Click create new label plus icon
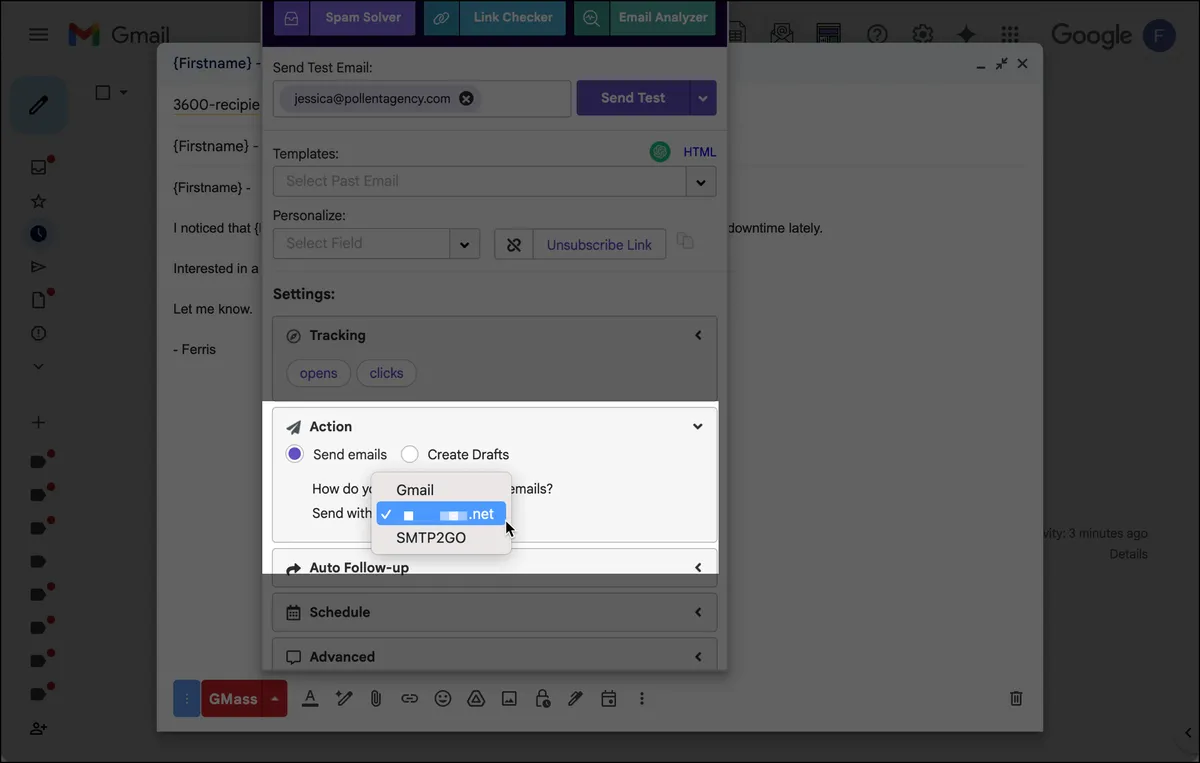Viewport: 1200px width, 763px height. tap(38, 422)
